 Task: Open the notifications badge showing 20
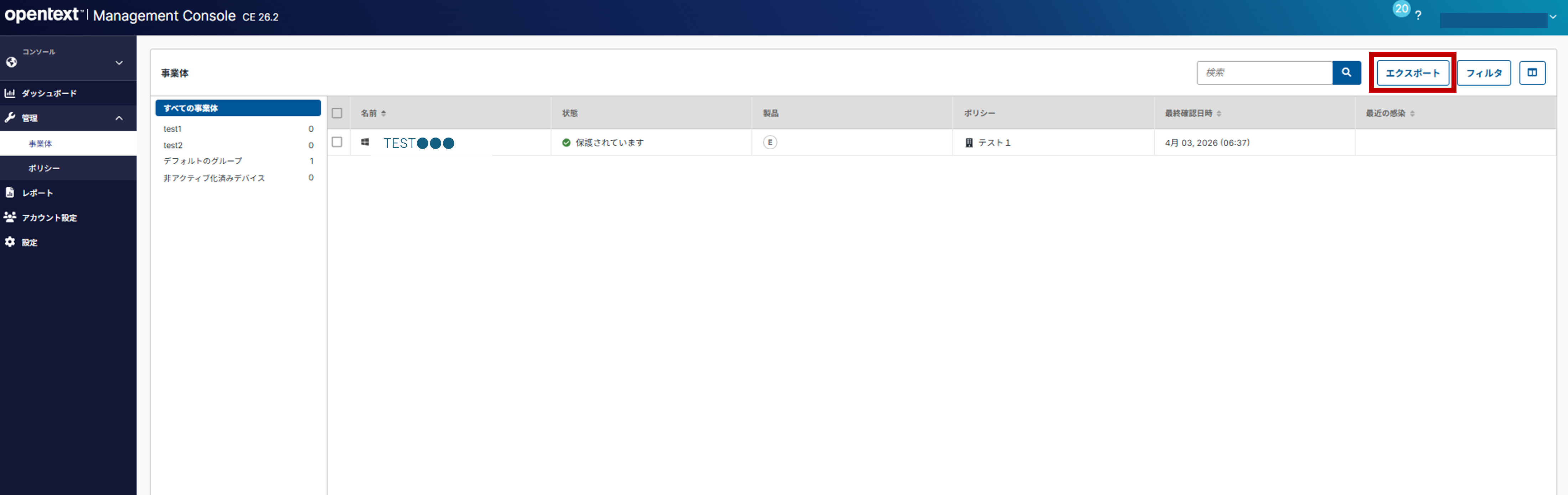(1401, 9)
